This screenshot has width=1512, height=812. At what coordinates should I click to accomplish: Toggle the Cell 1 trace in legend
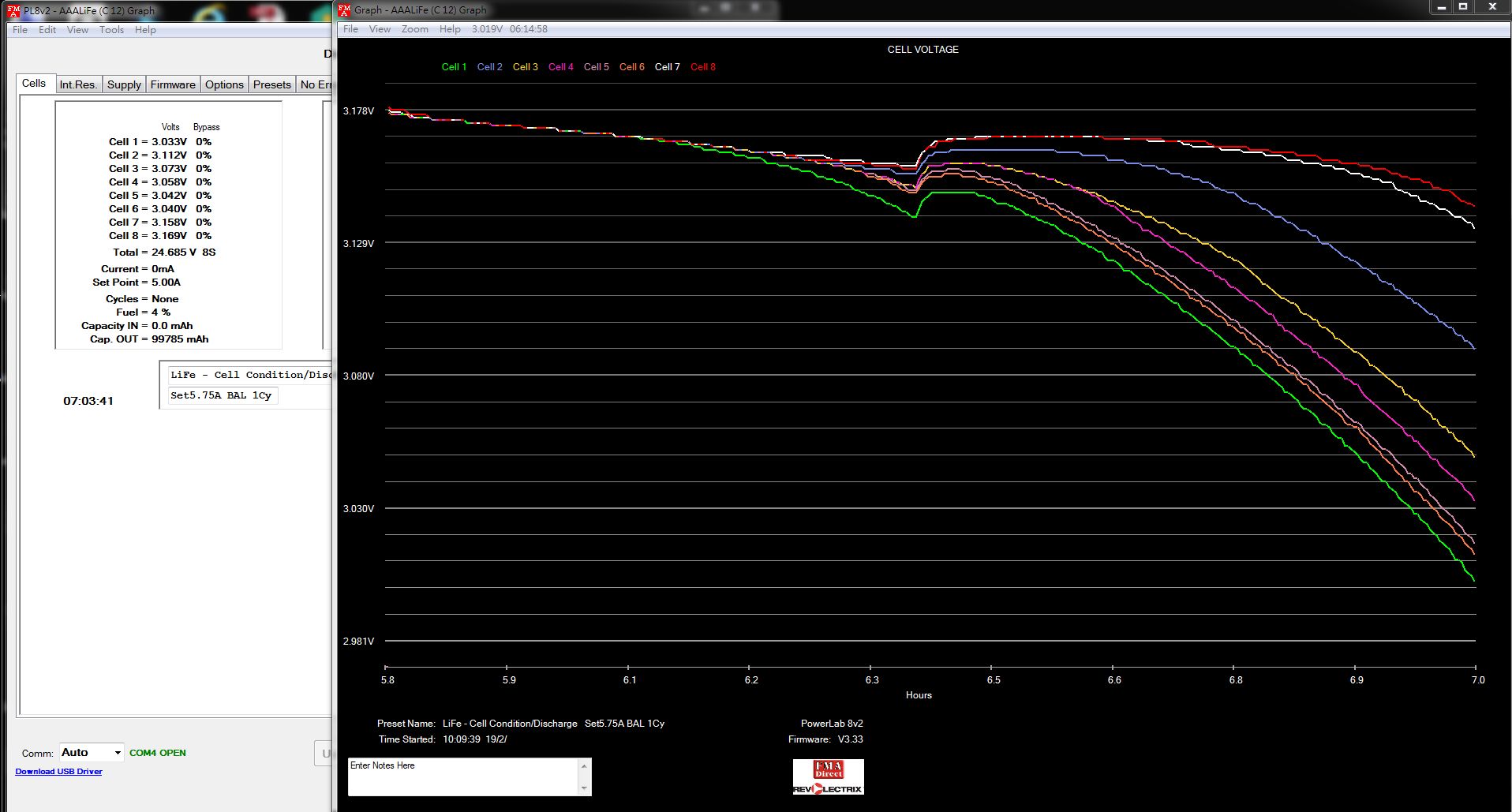(x=454, y=67)
